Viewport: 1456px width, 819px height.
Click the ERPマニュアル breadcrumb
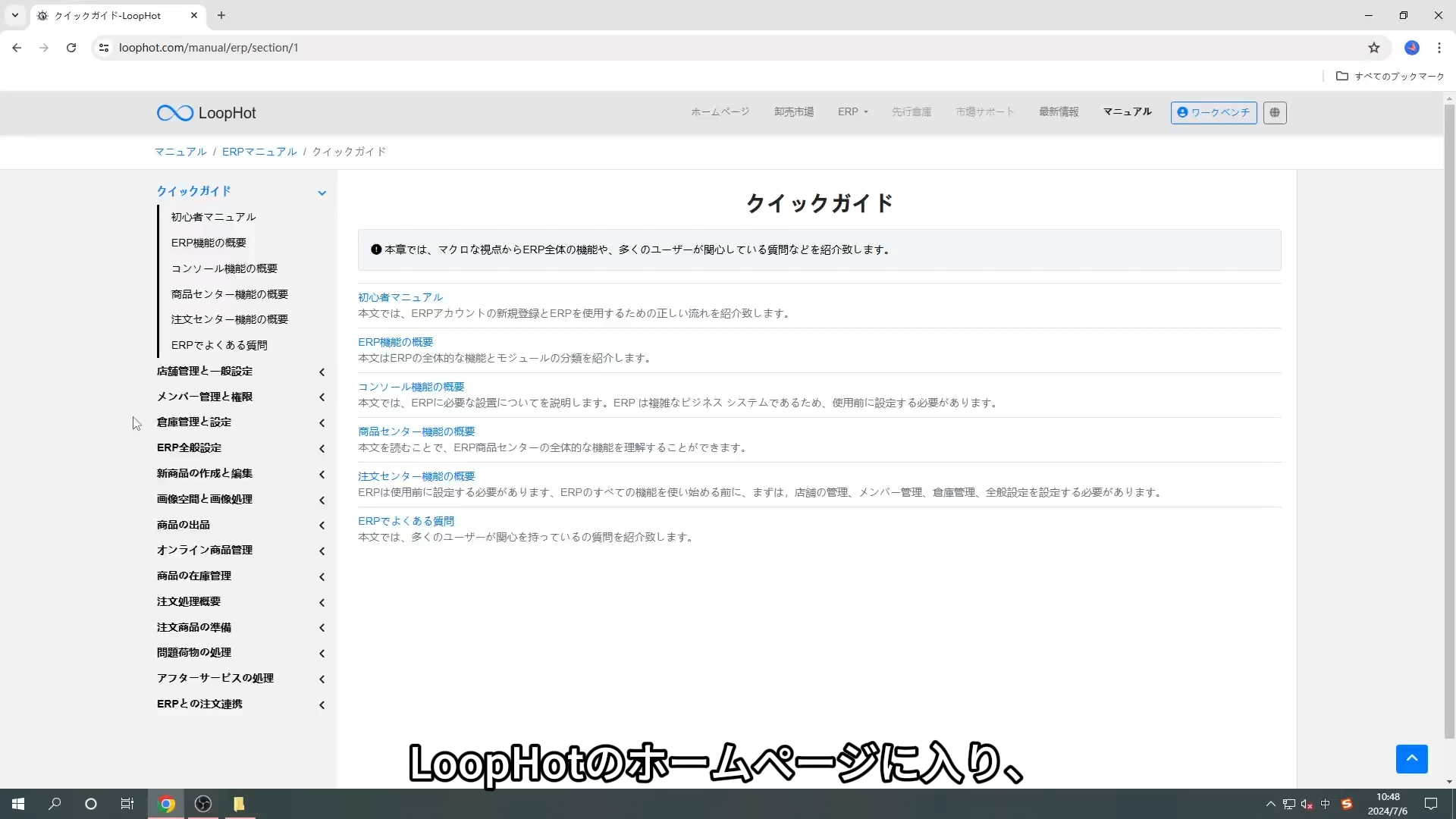259,151
